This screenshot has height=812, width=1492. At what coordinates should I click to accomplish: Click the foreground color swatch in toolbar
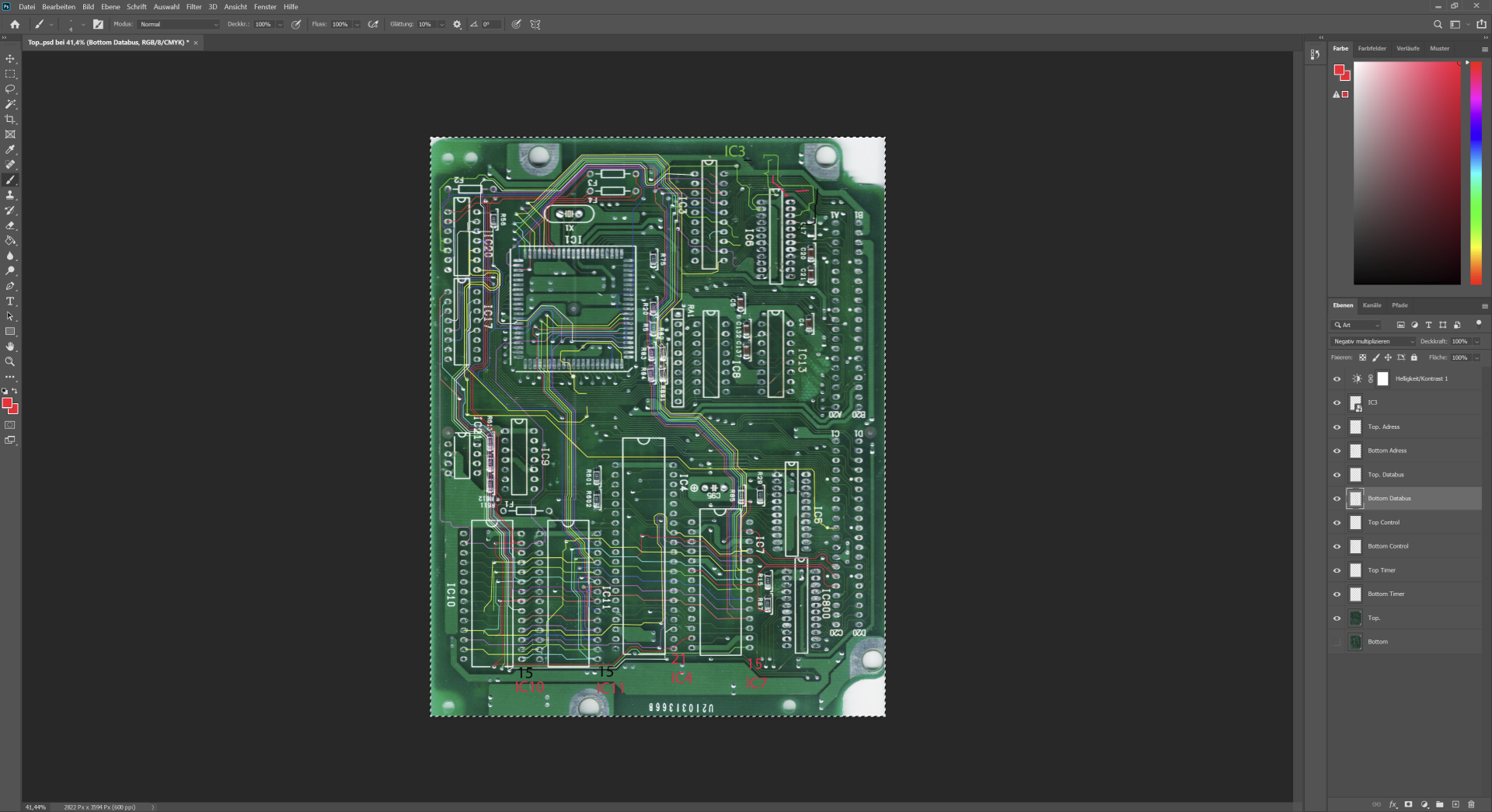(8, 403)
